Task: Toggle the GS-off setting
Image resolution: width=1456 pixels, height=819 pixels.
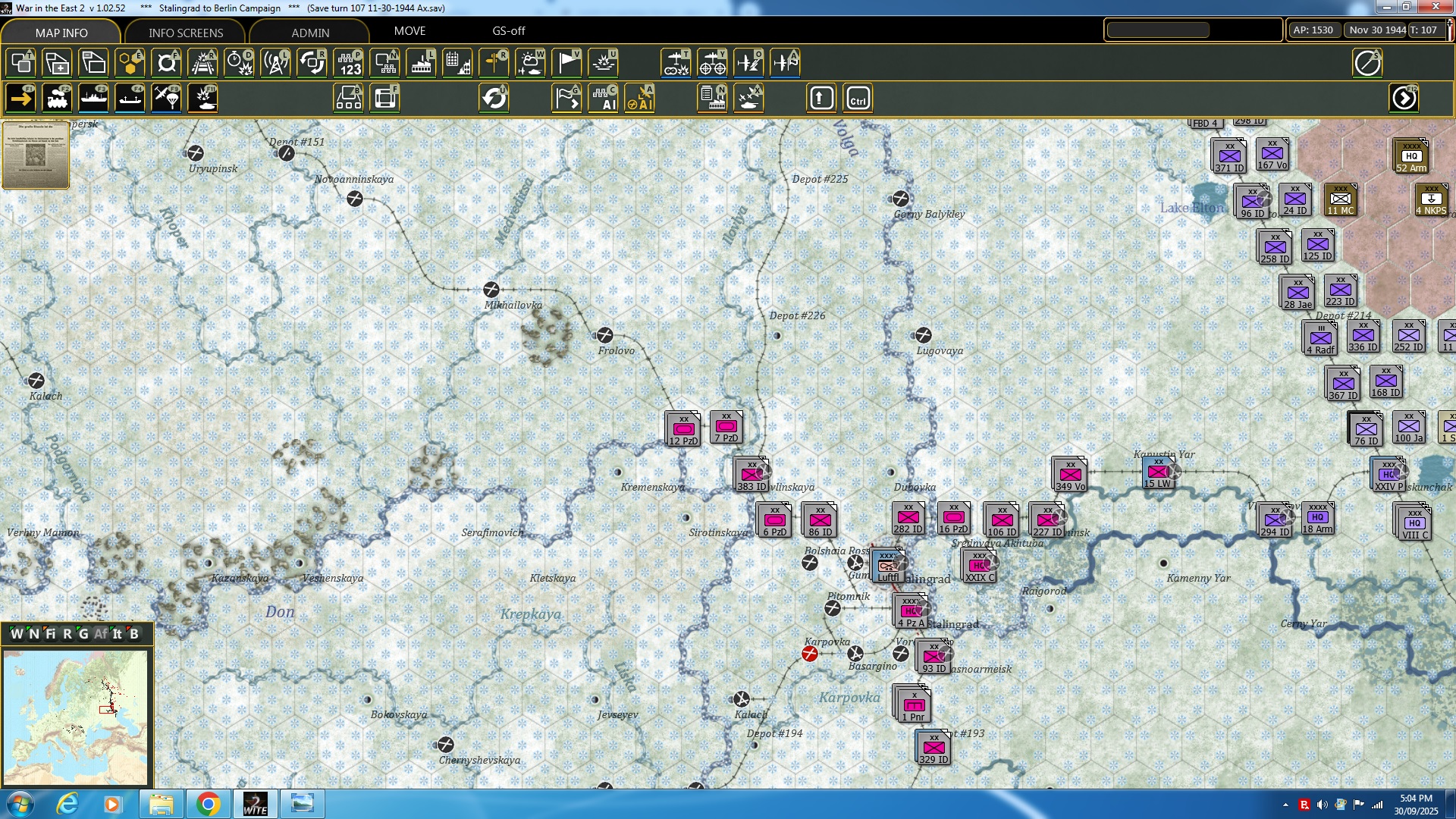Action: 507,31
